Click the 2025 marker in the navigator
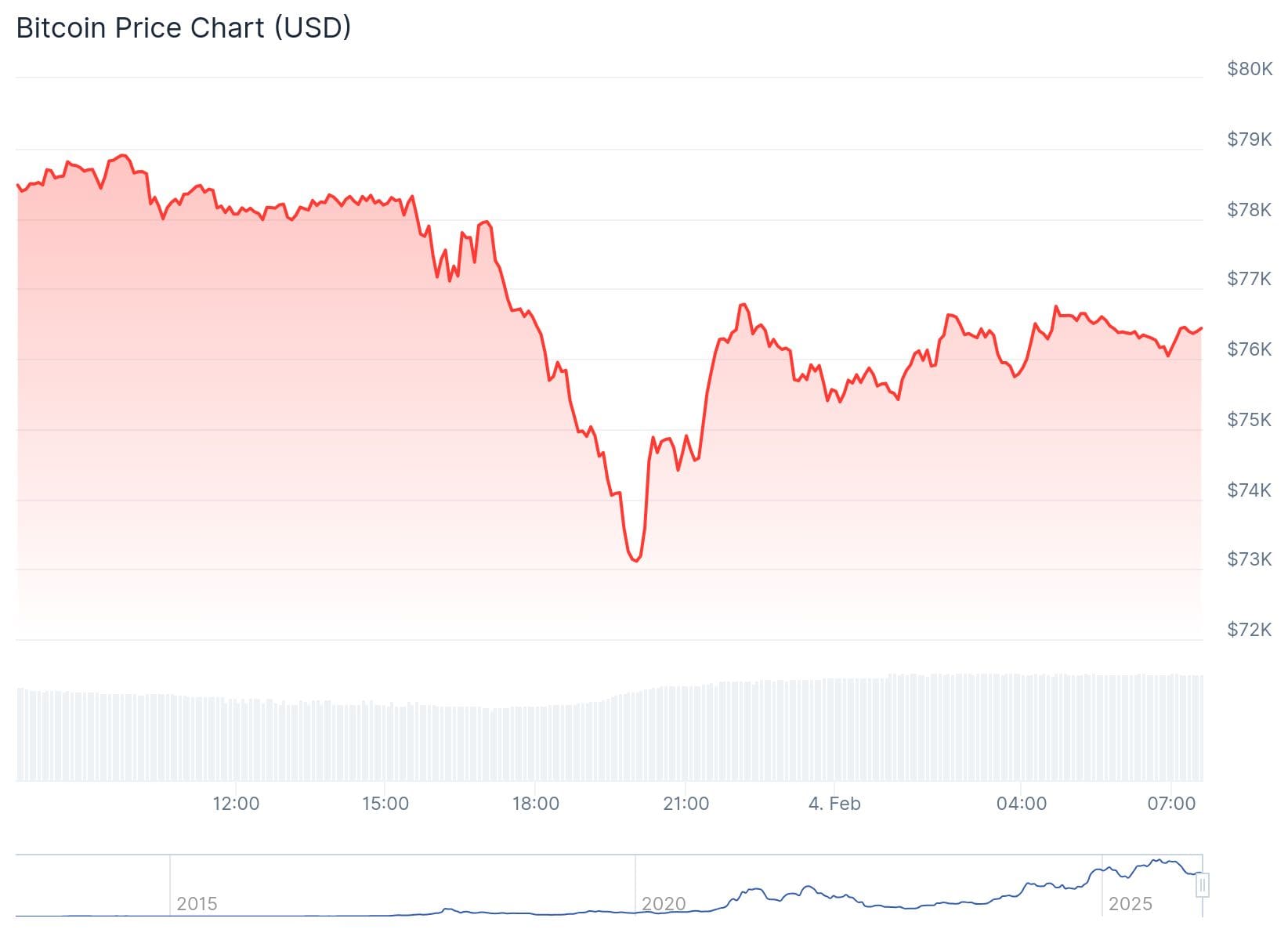Viewport: 1288px width, 940px height. tap(1131, 904)
